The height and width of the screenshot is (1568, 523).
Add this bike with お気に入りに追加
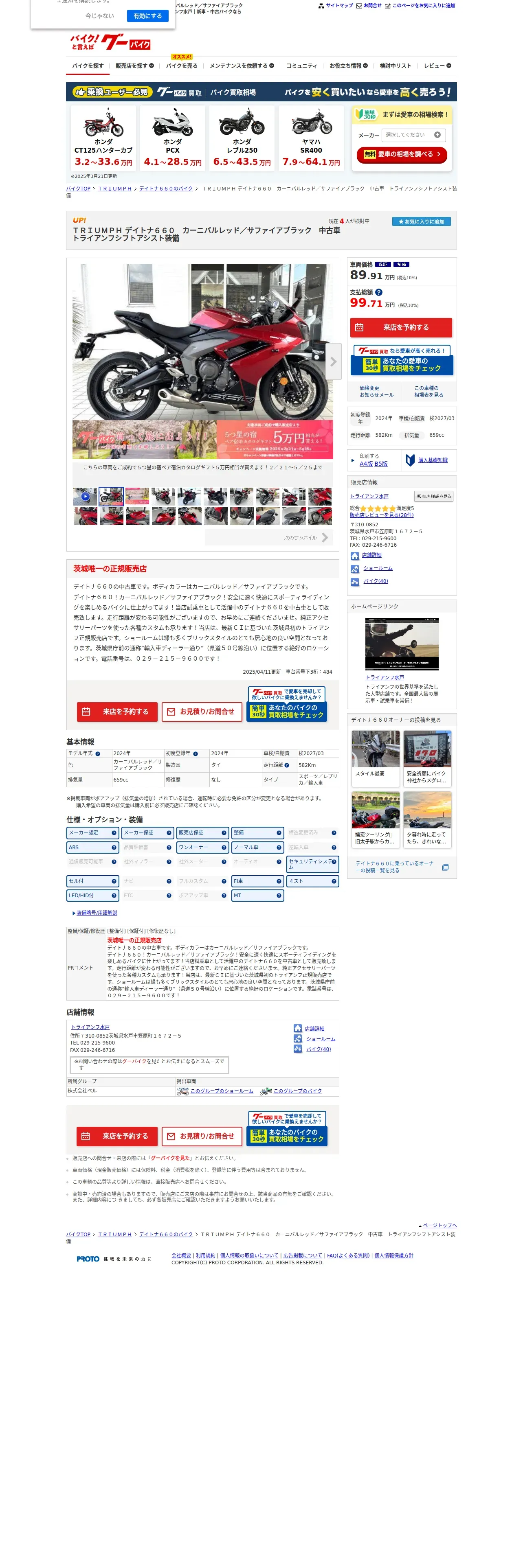(x=421, y=221)
